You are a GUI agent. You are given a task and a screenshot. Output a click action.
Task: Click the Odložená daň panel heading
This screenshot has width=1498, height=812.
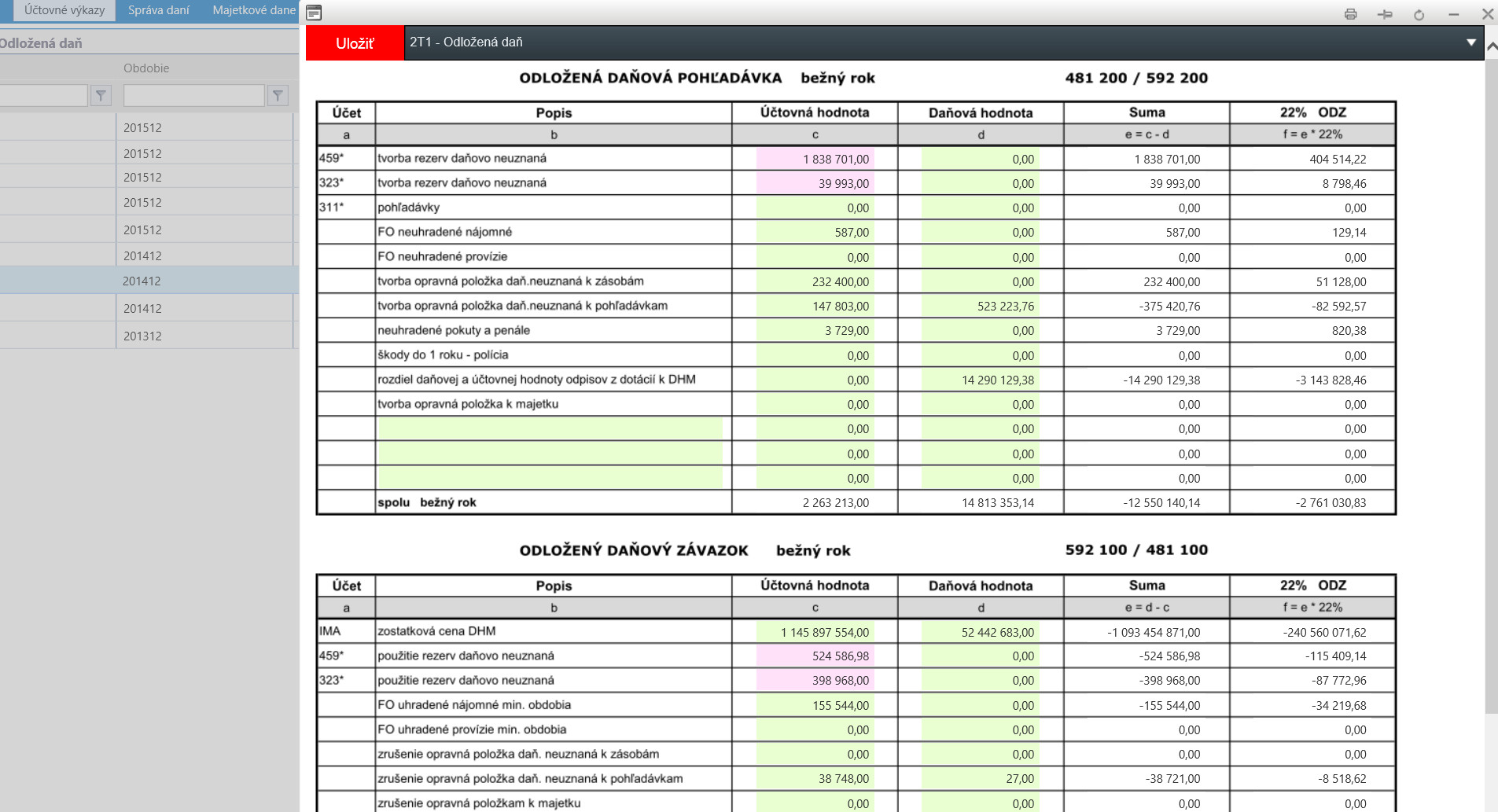(41, 43)
